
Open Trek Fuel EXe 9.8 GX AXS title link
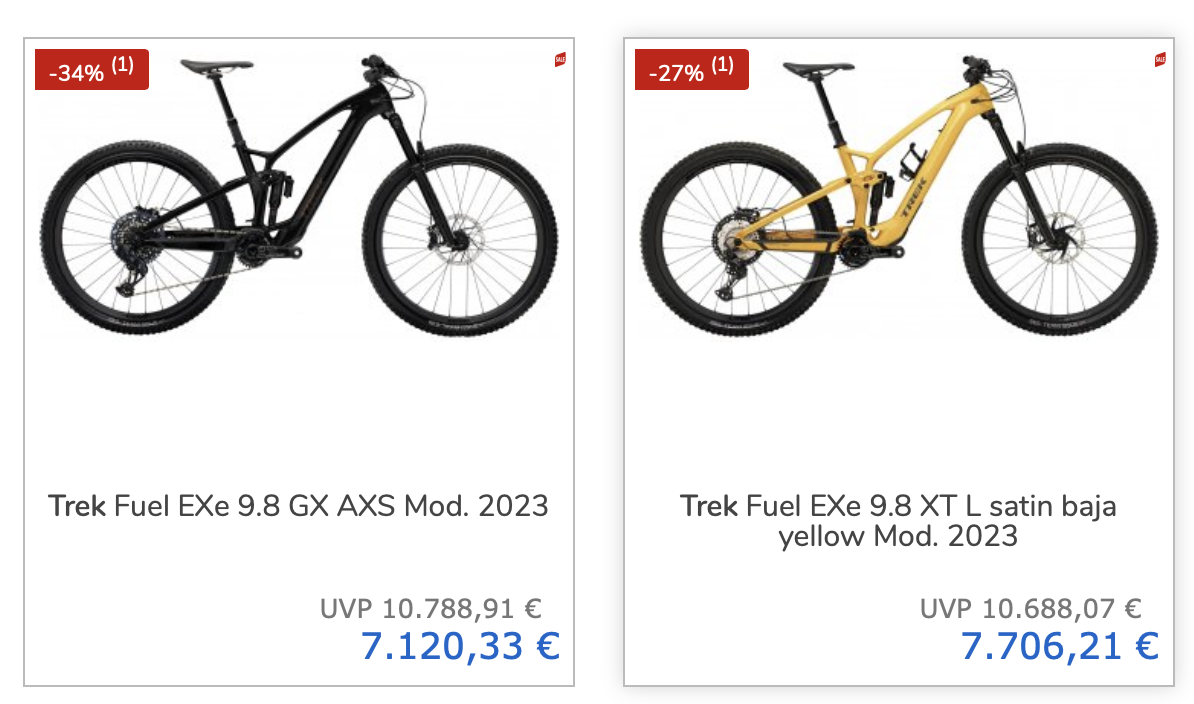click(x=298, y=505)
